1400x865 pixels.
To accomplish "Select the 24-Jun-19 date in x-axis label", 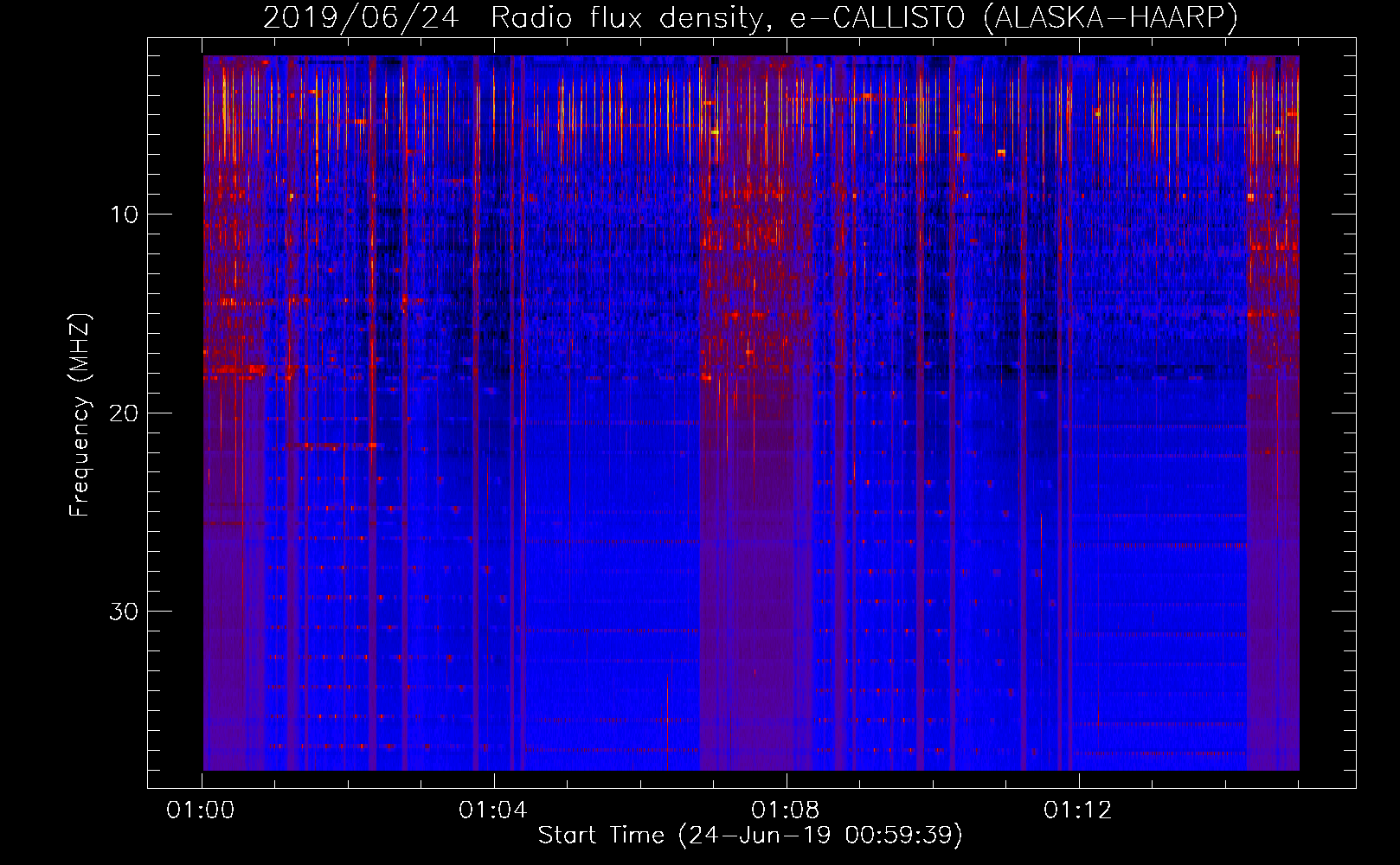I will pyautogui.click(x=759, y=836).
